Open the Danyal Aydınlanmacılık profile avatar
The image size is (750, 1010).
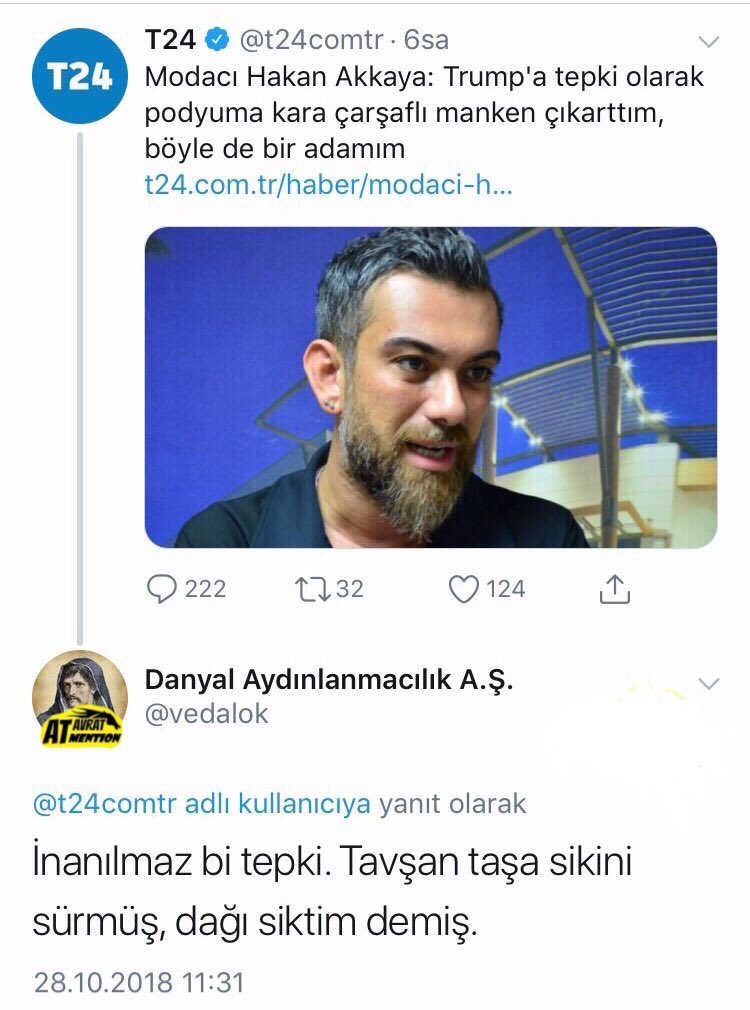[80, 698]
